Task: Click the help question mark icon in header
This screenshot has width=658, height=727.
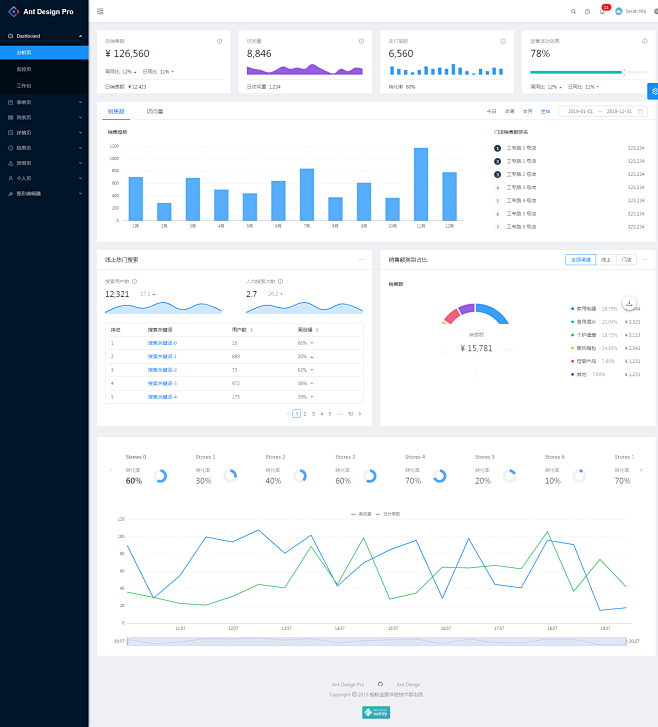Action: click(587, 11)
